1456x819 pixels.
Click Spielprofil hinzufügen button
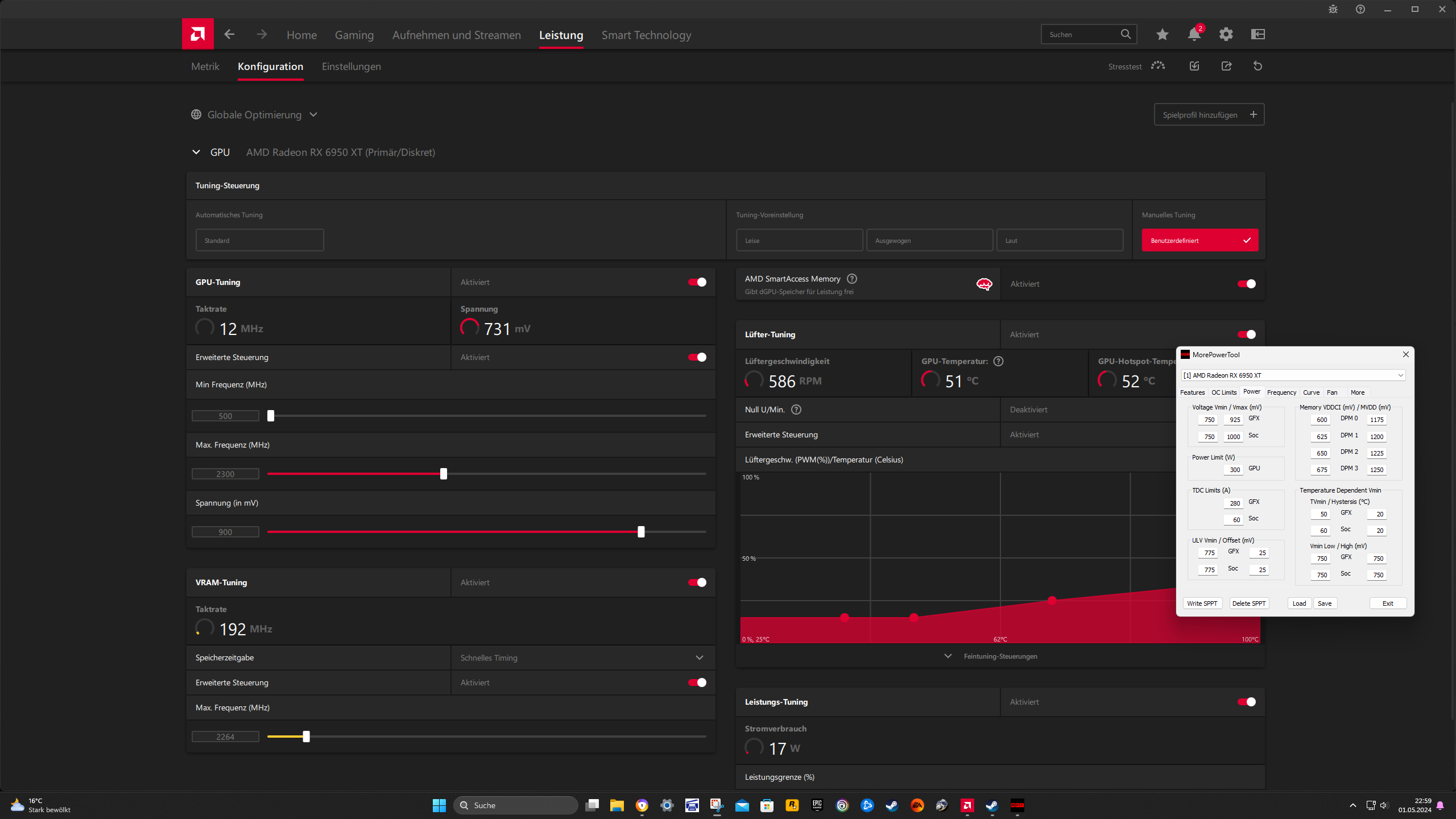click(x=1209, y=114)
